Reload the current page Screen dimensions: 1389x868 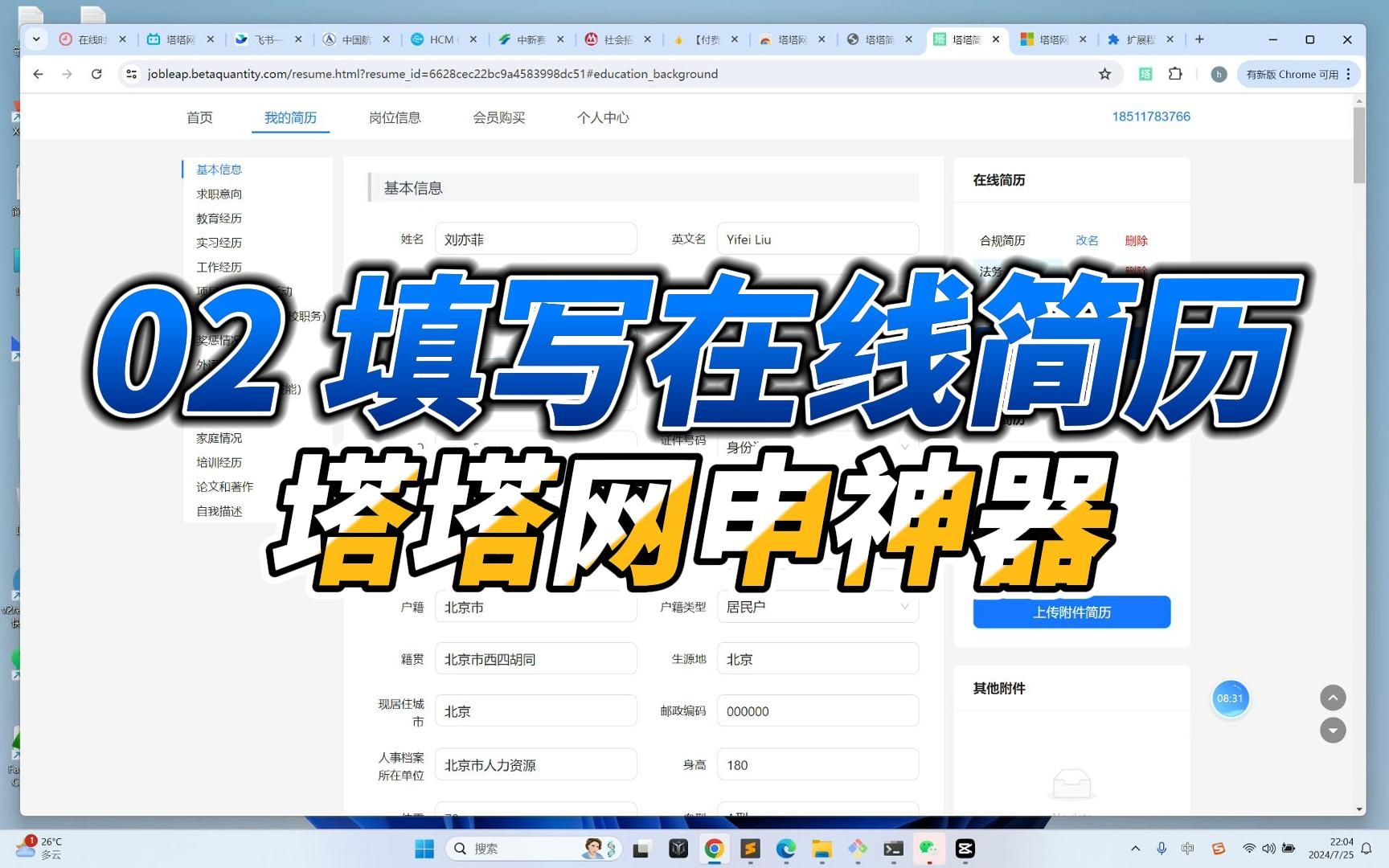pyautogui.click(x=96, y=74)
